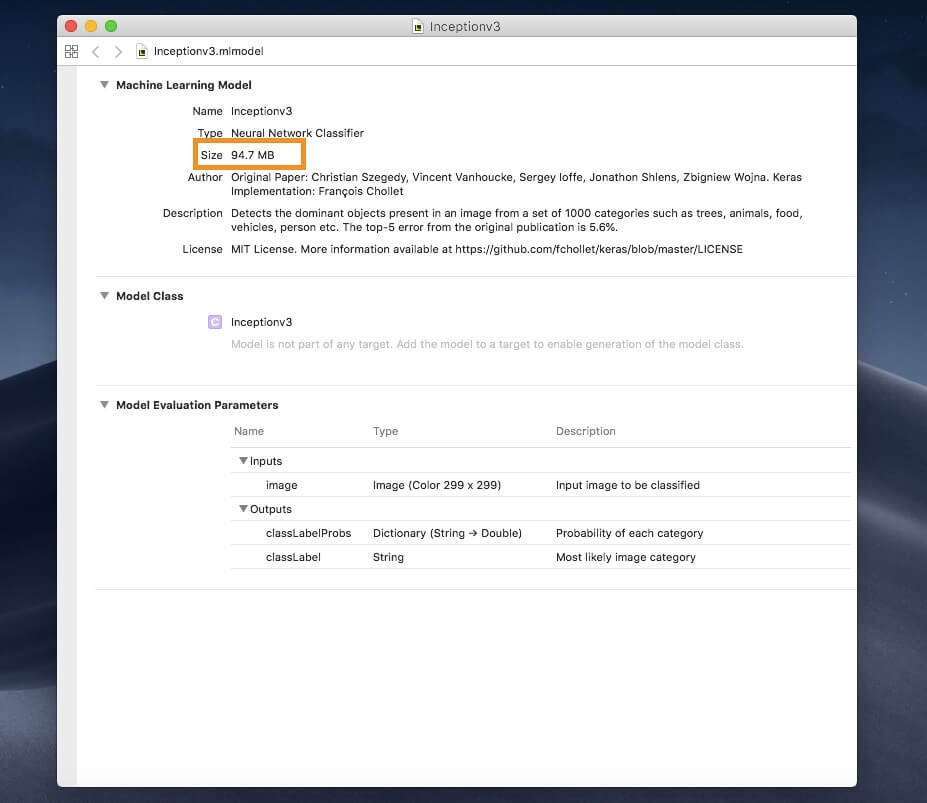927x803 pixels.
Task: Collapse the Outputs group triangle
Action: click(243, 509)
